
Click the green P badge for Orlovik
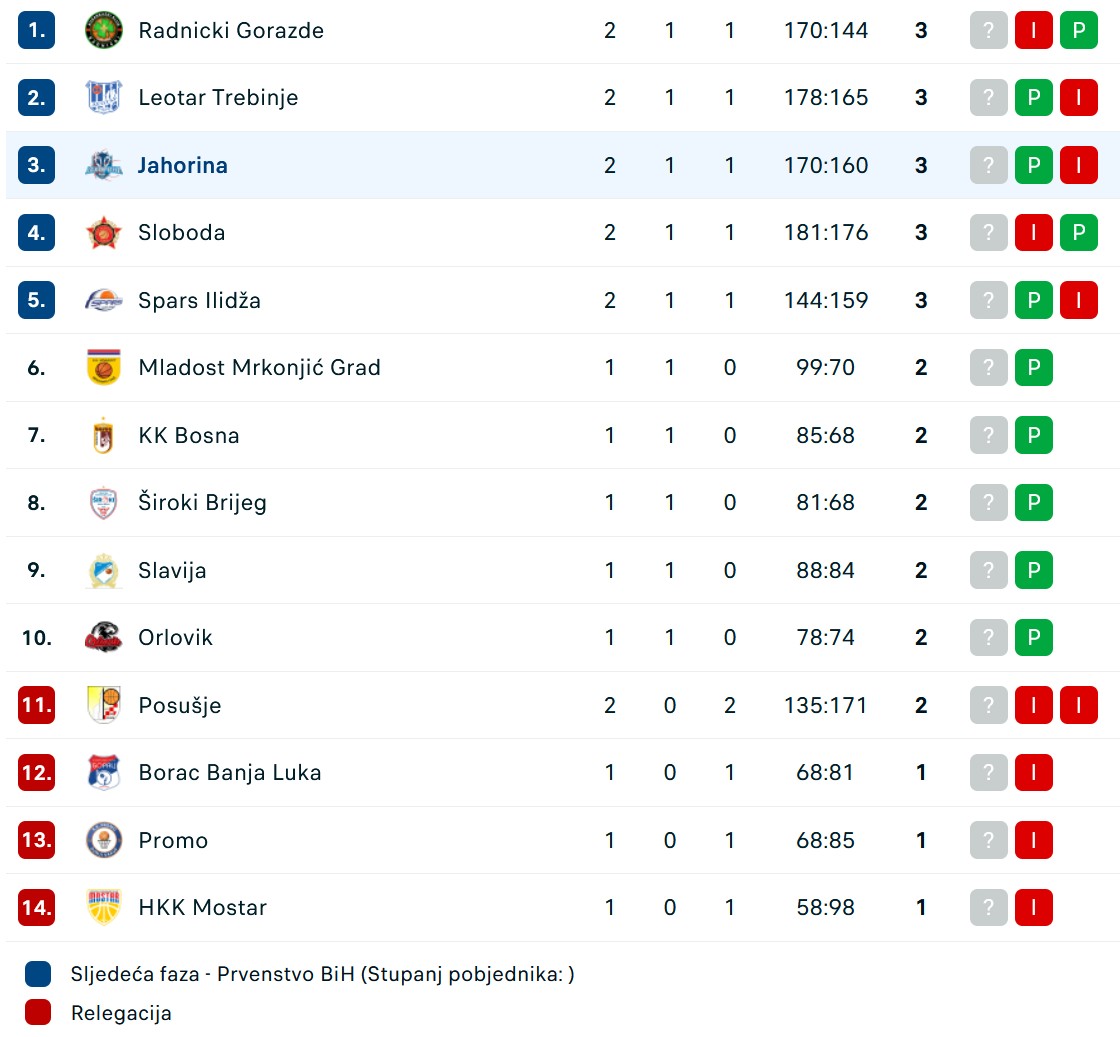pos(1034,638)
